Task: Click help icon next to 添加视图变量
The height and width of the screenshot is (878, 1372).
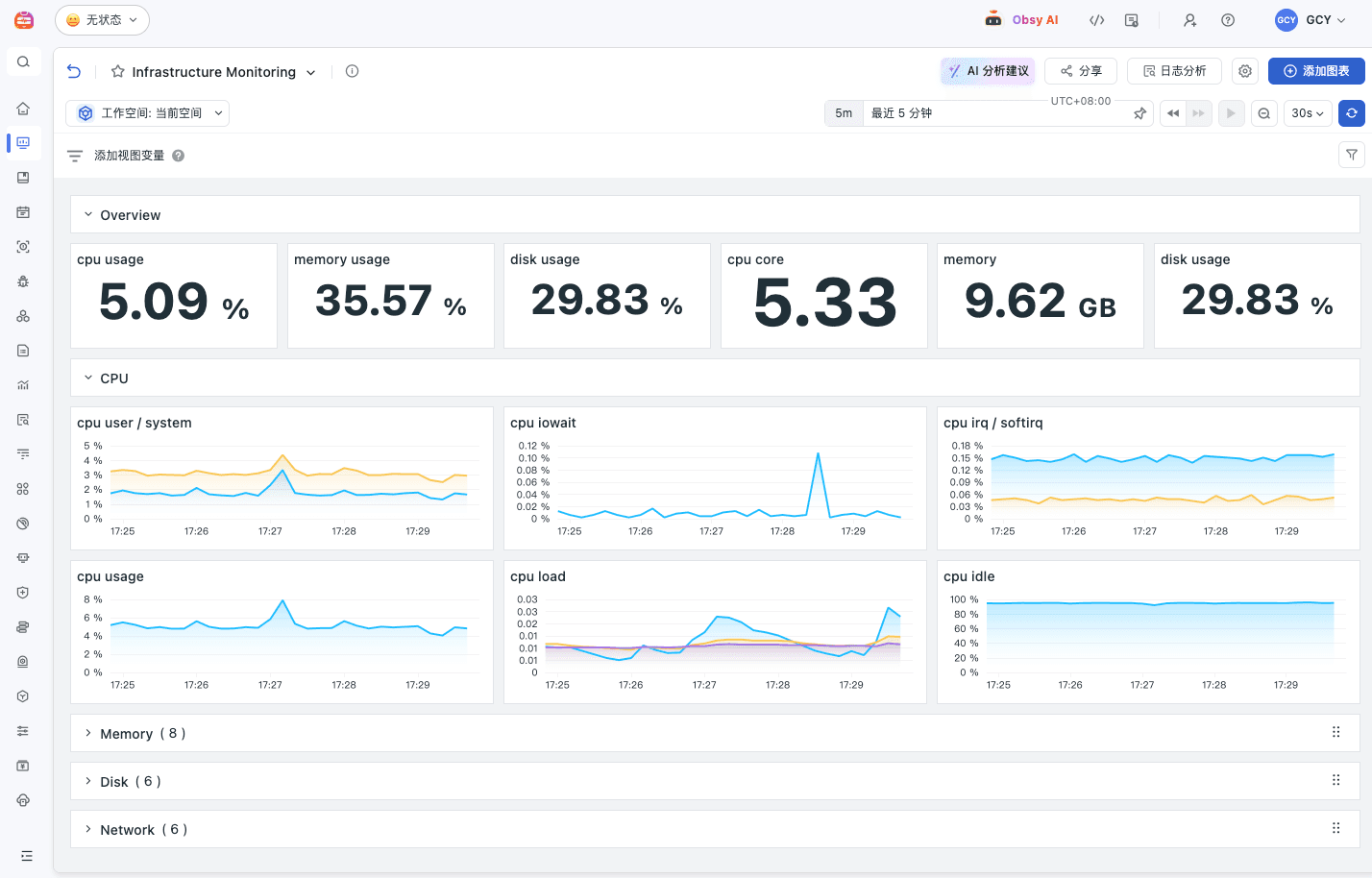Action: pyautogui.click(x=178, y=156)
